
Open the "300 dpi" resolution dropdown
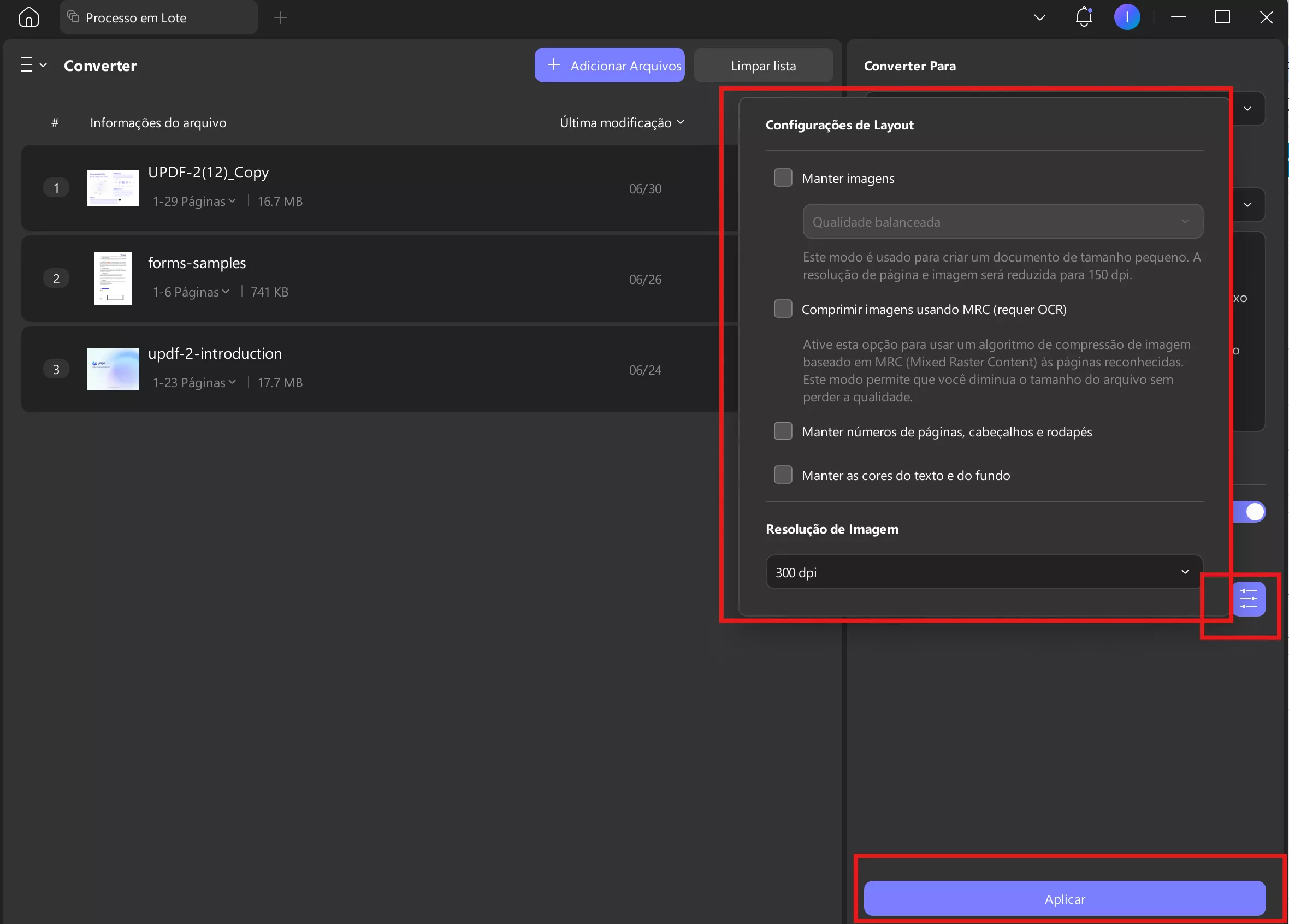pyautogui.click(x=983, y=572)
